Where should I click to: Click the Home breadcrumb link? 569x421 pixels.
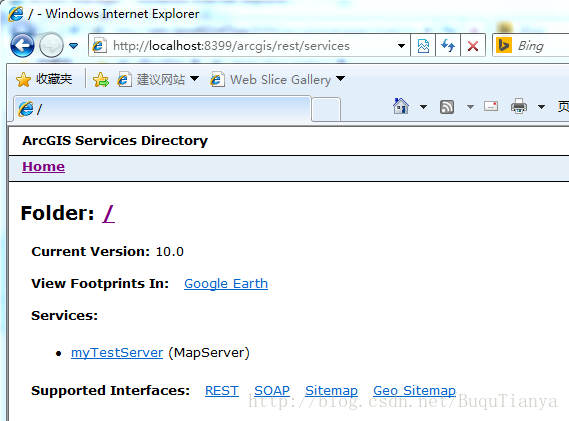[44, 167]
